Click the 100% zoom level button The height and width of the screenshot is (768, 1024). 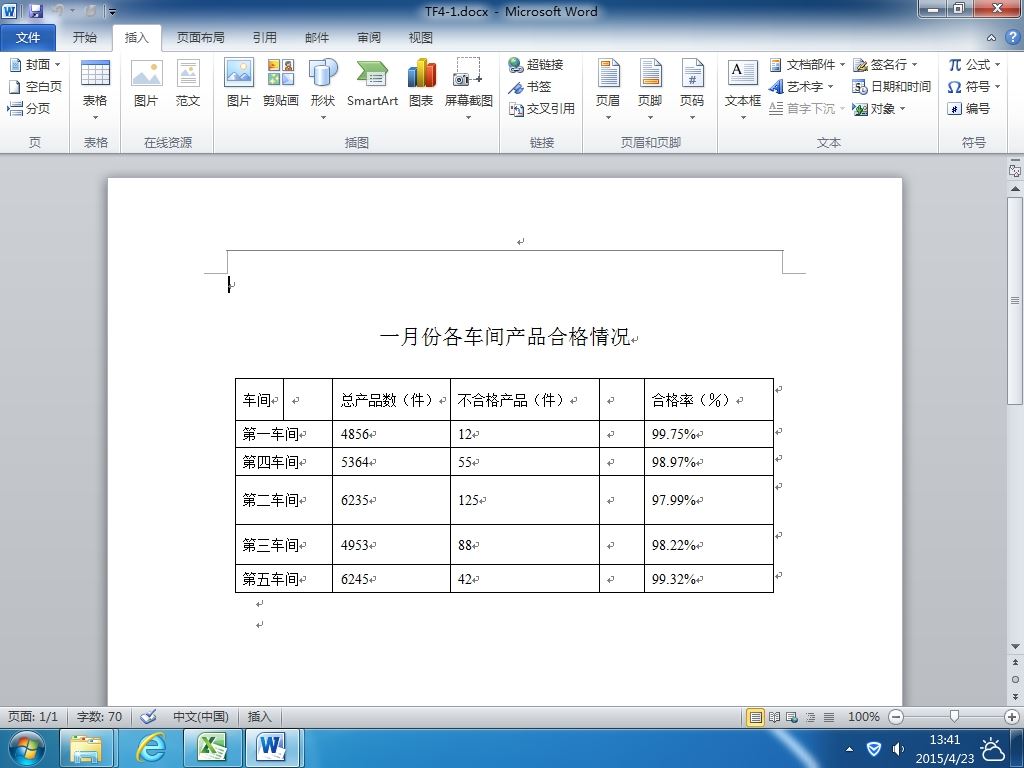click(863, 717)
